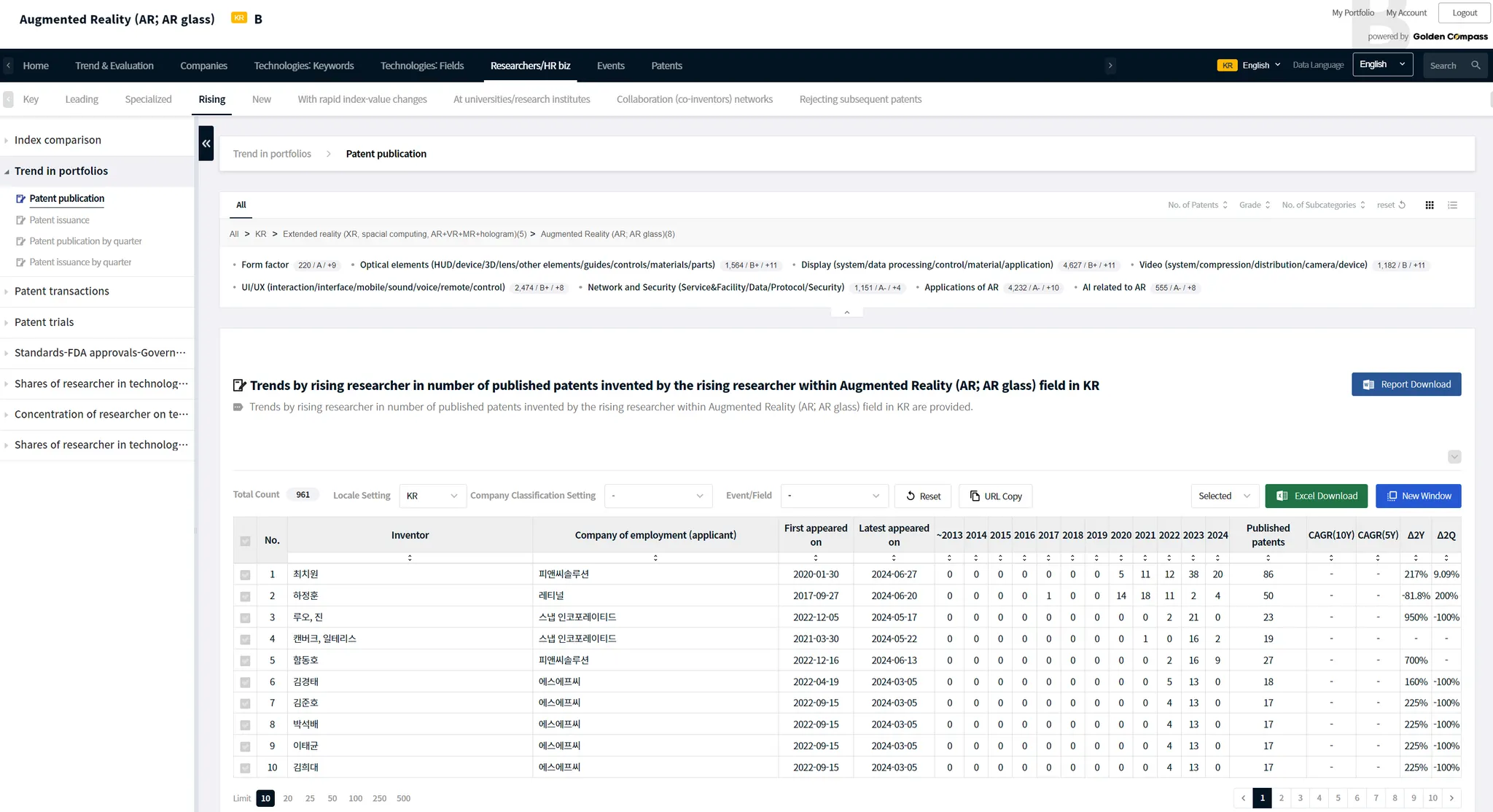This screenshot has height=812, width=1493.
Task: Click the Report Download button
Action: tap(1406, 384)
